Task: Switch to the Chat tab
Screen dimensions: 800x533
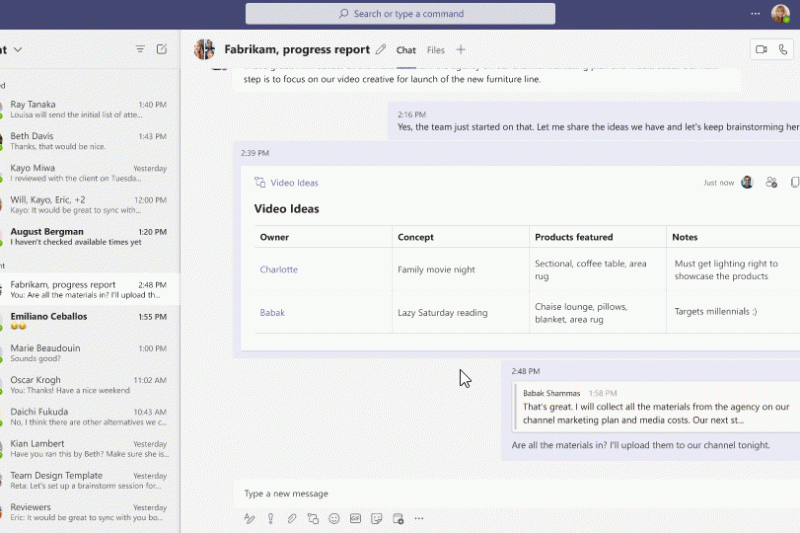Action: 406,50
